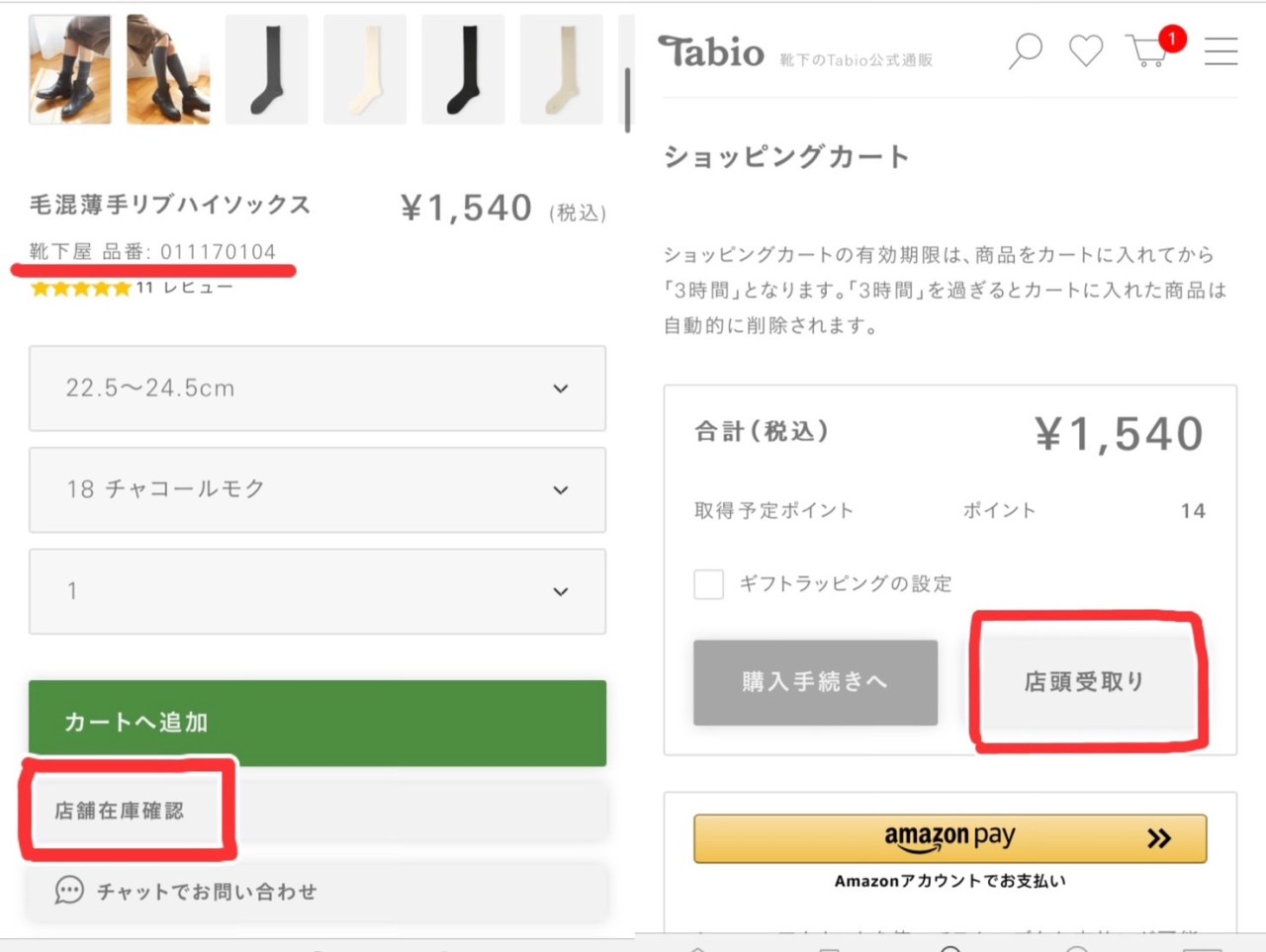Click the five-star review rating
This screenshot has width=1266, height=952.
point(81,289)
